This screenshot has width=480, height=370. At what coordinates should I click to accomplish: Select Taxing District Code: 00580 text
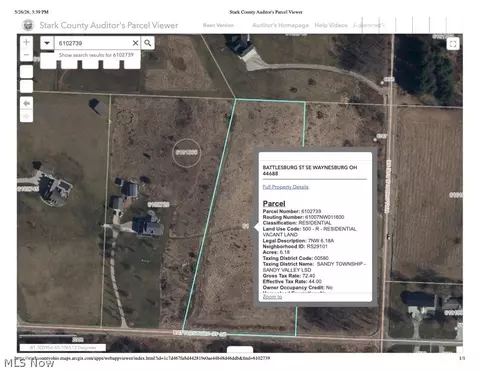[296, 258]
